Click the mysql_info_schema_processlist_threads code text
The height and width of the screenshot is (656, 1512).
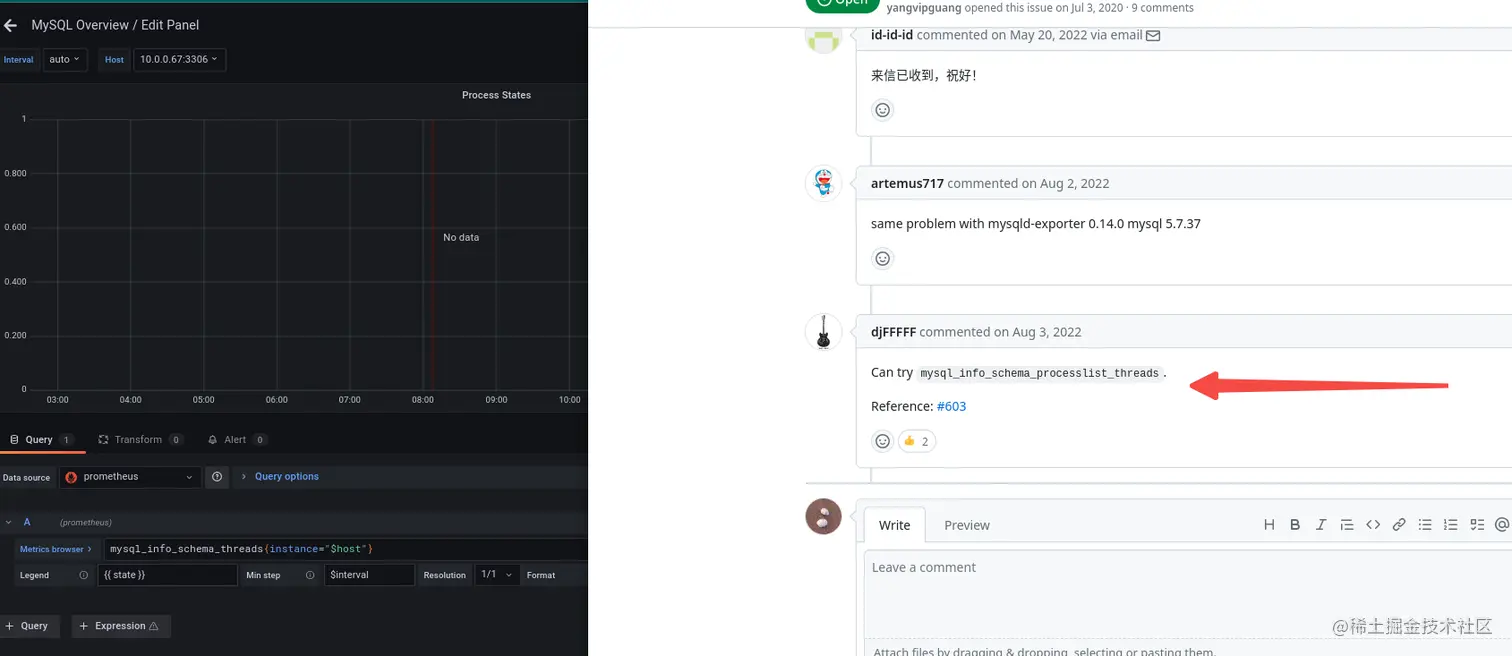[1039, 373]
